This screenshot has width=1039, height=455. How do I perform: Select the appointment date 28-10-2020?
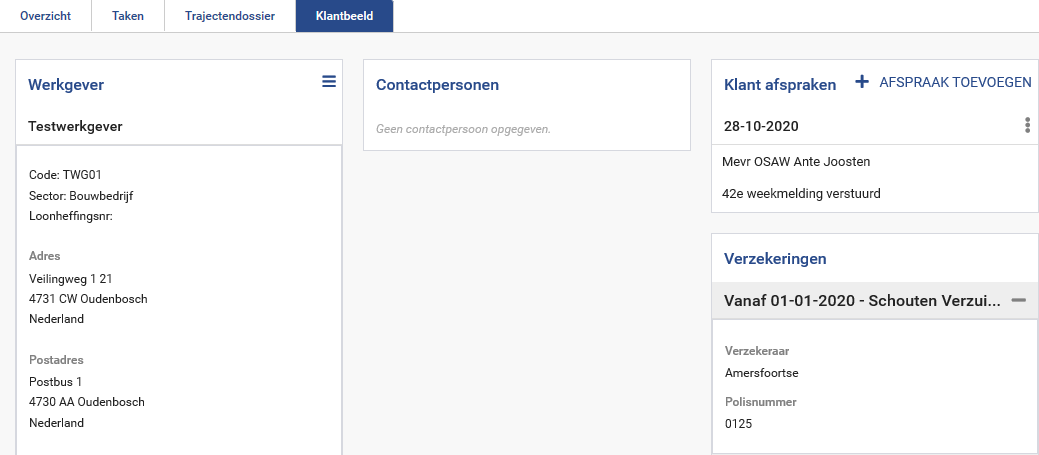(760, 126)
